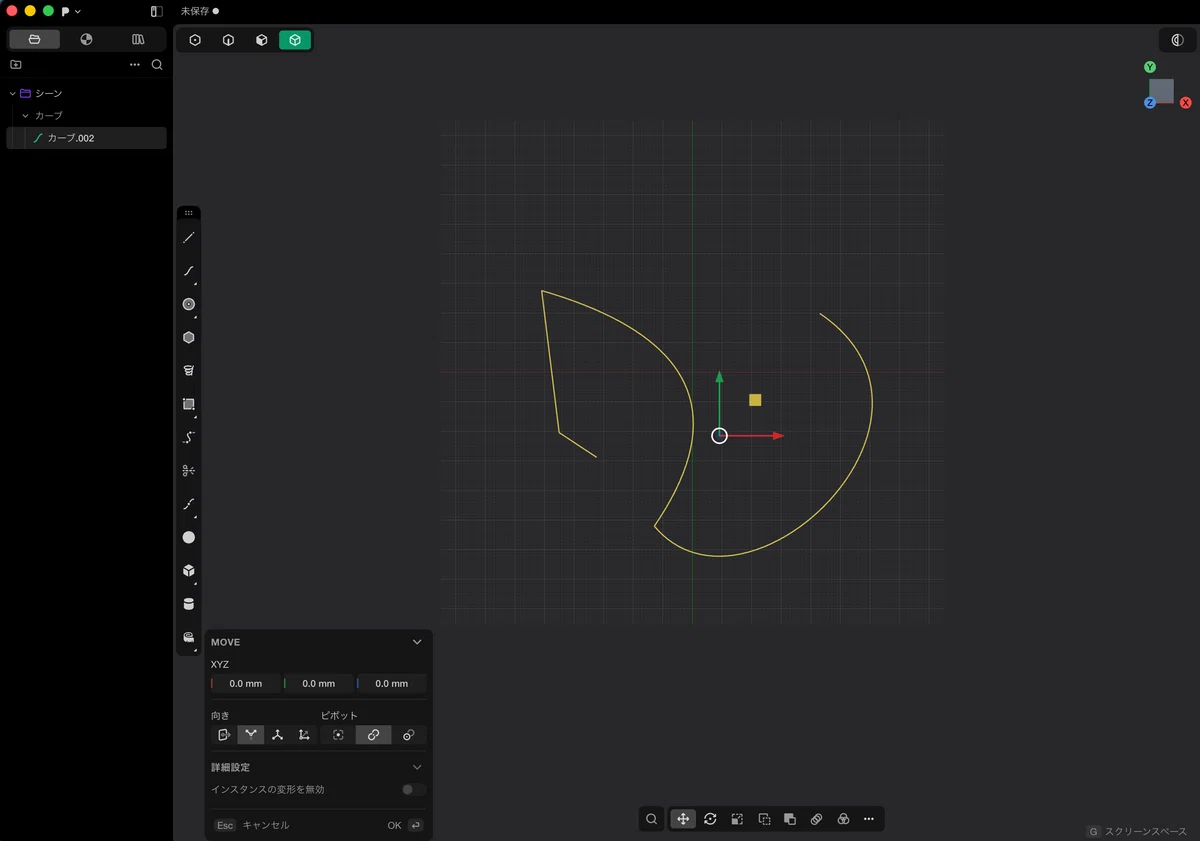Enable インスタンスの変形を無効 switch
This screenshot has height=841, width=1200.
coord(414,790)
